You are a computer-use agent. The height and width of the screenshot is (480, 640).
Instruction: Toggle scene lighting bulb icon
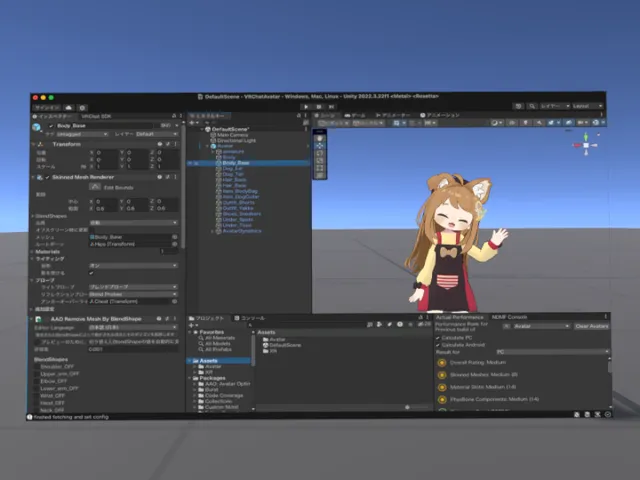tap(526, 123)
